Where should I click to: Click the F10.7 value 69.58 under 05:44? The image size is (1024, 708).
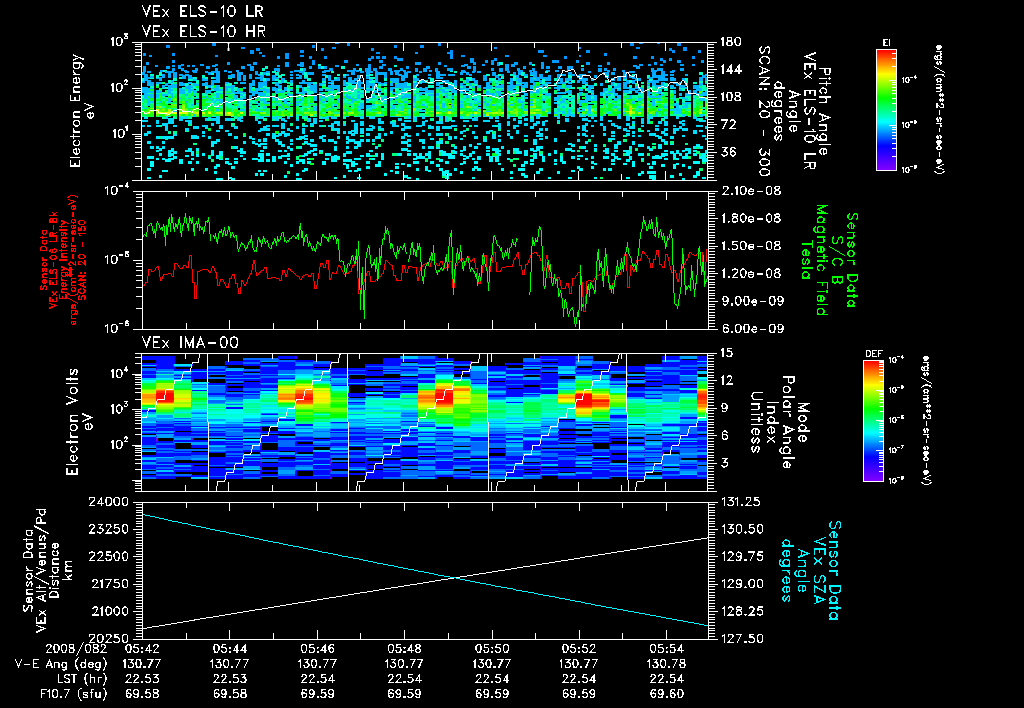pos(230,694)
